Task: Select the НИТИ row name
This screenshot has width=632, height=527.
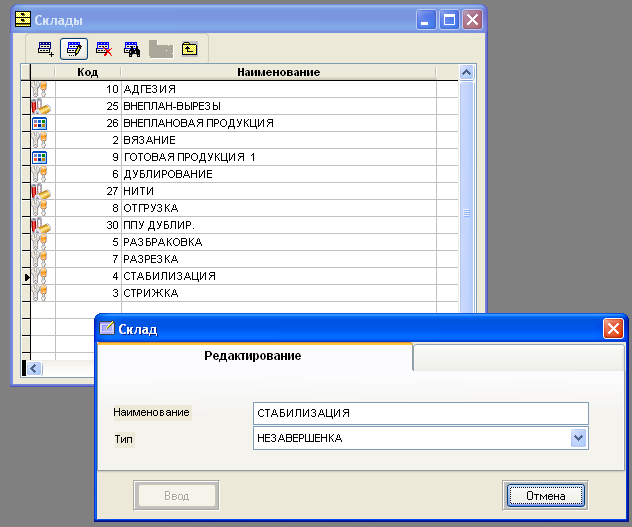Action: click(x=138, y=191)
